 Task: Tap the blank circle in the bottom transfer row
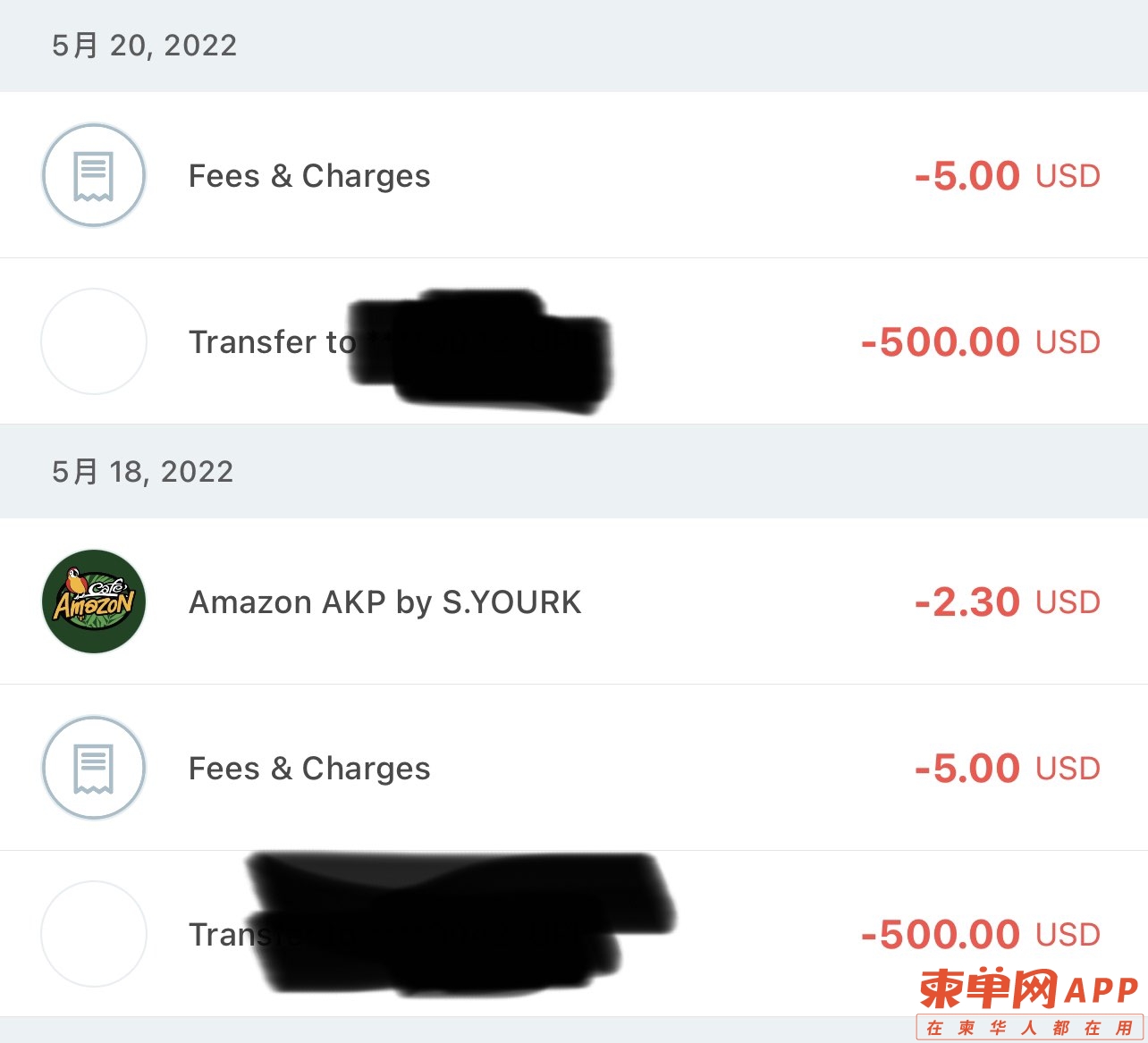(x=94, y=934)
